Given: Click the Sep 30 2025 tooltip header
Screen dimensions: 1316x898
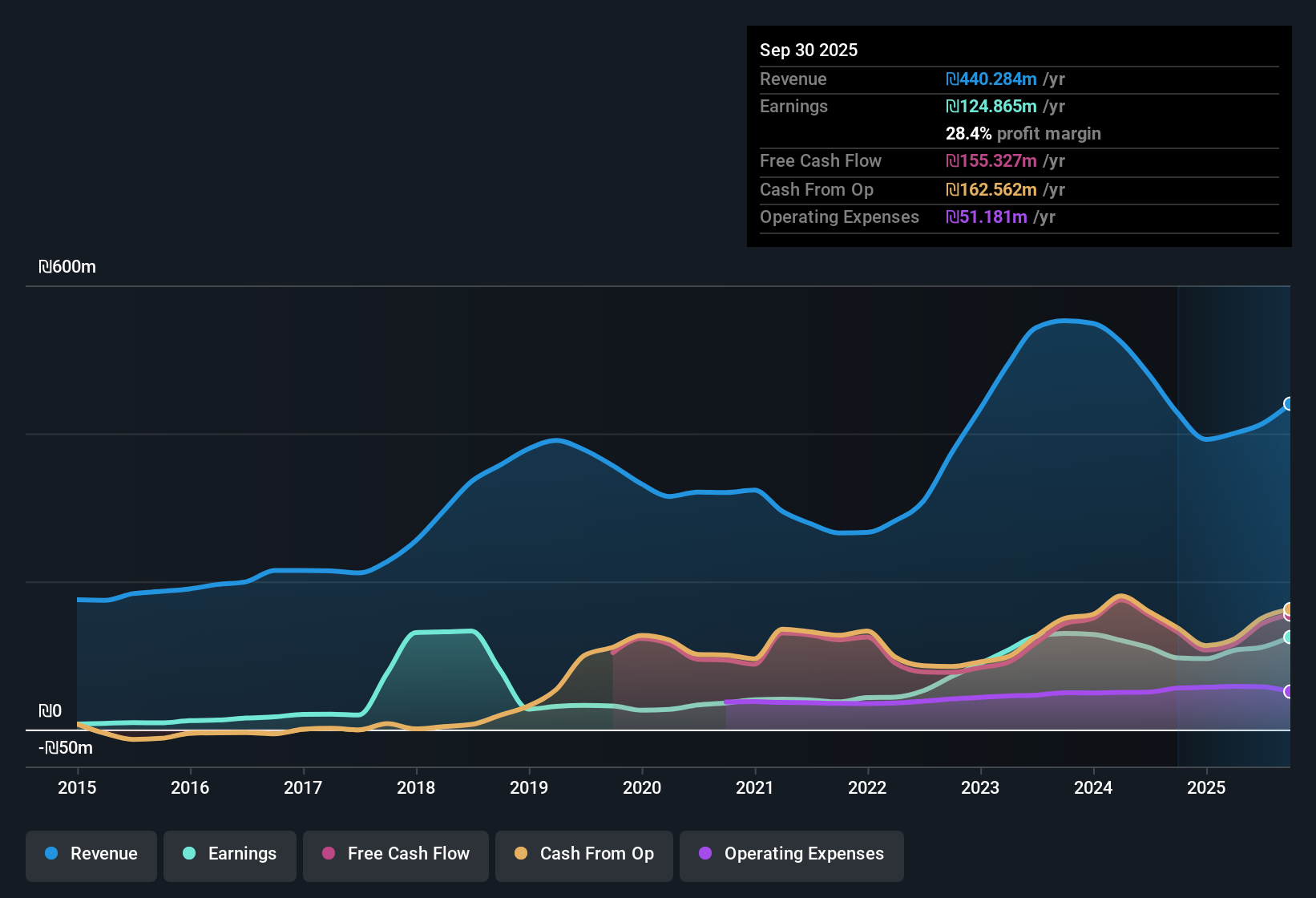Looking at the screenshot, I should tap(809, 50).
